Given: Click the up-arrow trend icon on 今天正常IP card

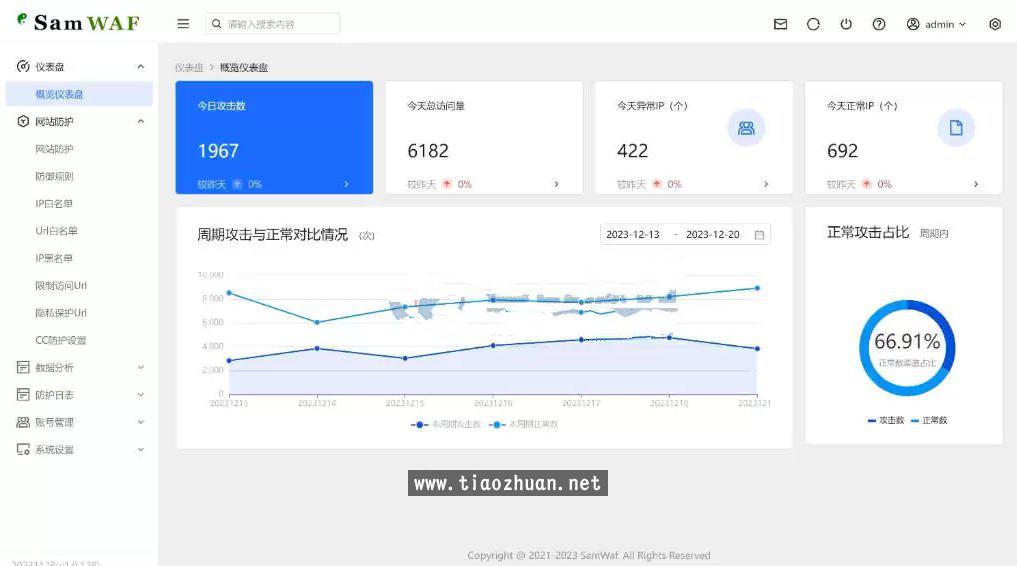Looking at the screenshot, I should click(867, 184).
